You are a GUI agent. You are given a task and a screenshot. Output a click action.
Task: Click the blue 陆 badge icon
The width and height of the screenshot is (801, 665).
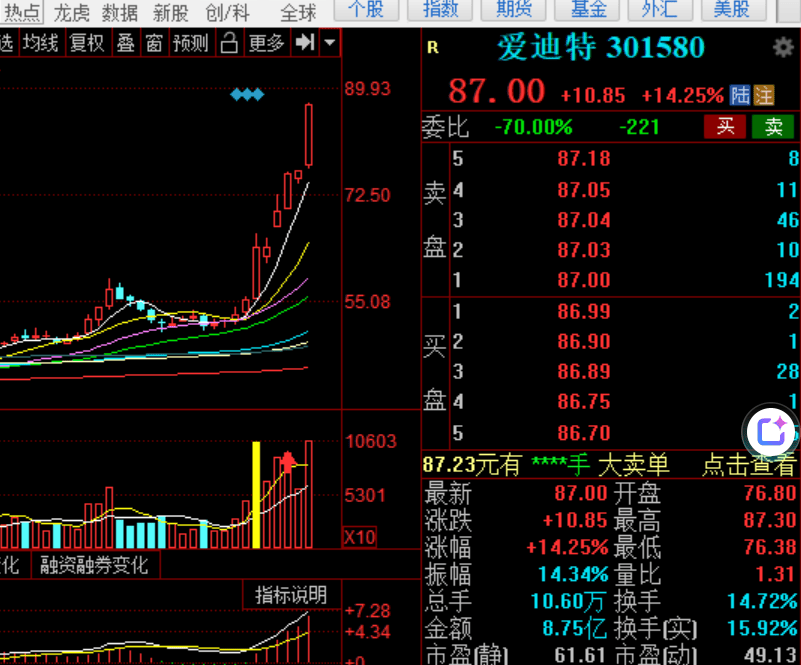[x=740, y=95]
